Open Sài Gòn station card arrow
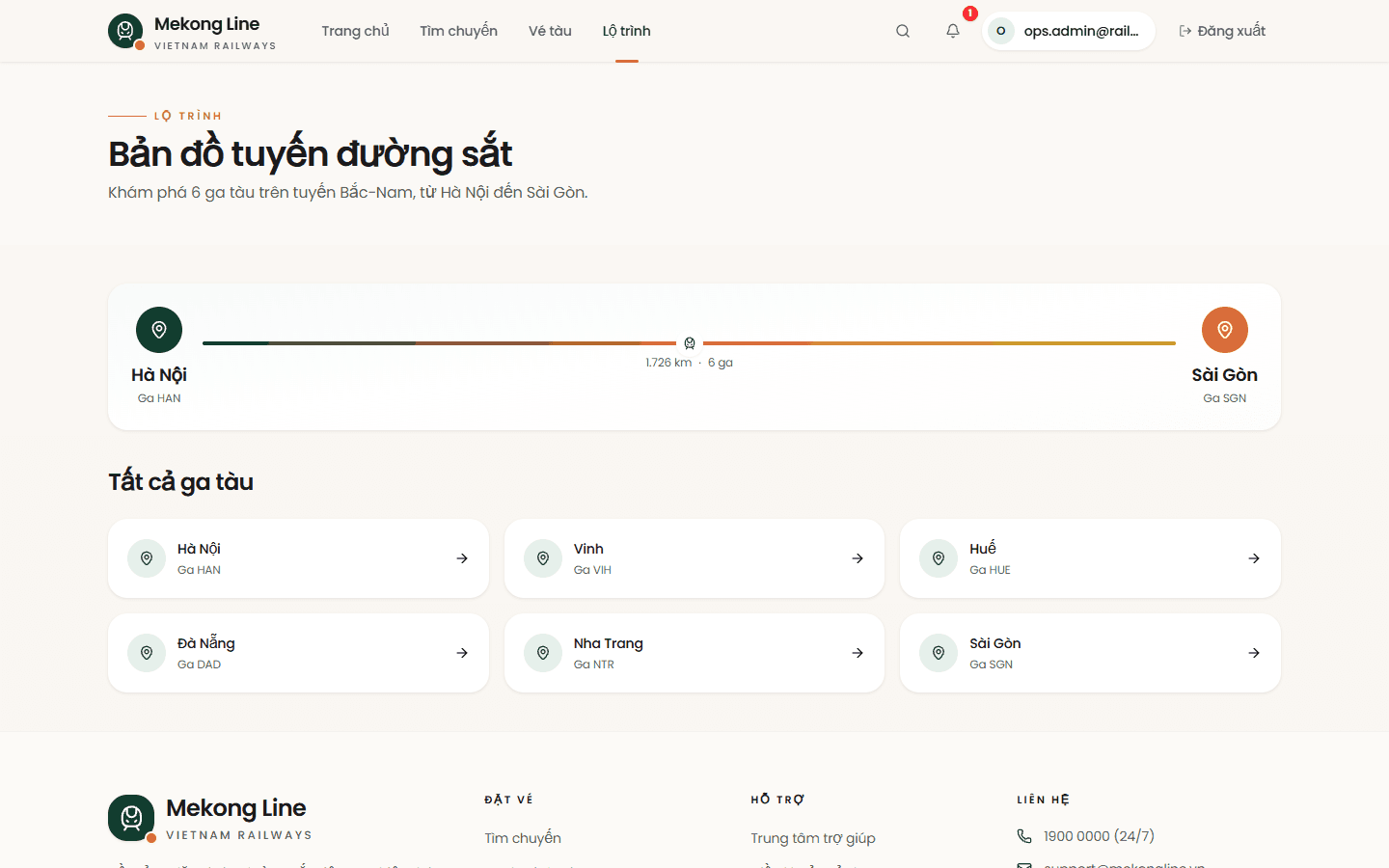 pyautogui.click(x=1254, y=653)
